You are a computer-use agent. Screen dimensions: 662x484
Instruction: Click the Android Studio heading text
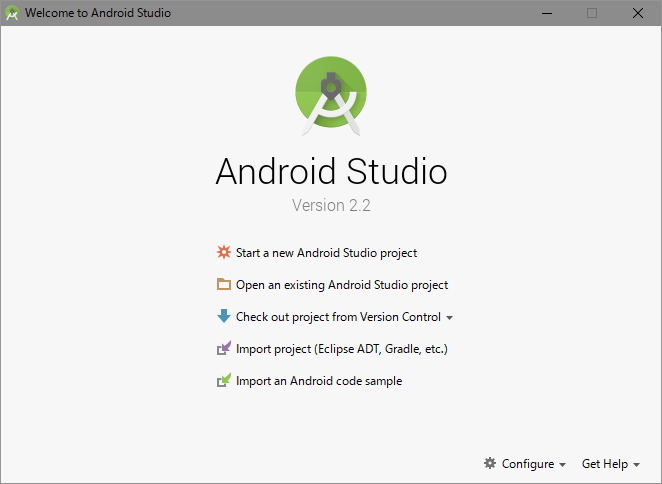click(x=331, y=171)
